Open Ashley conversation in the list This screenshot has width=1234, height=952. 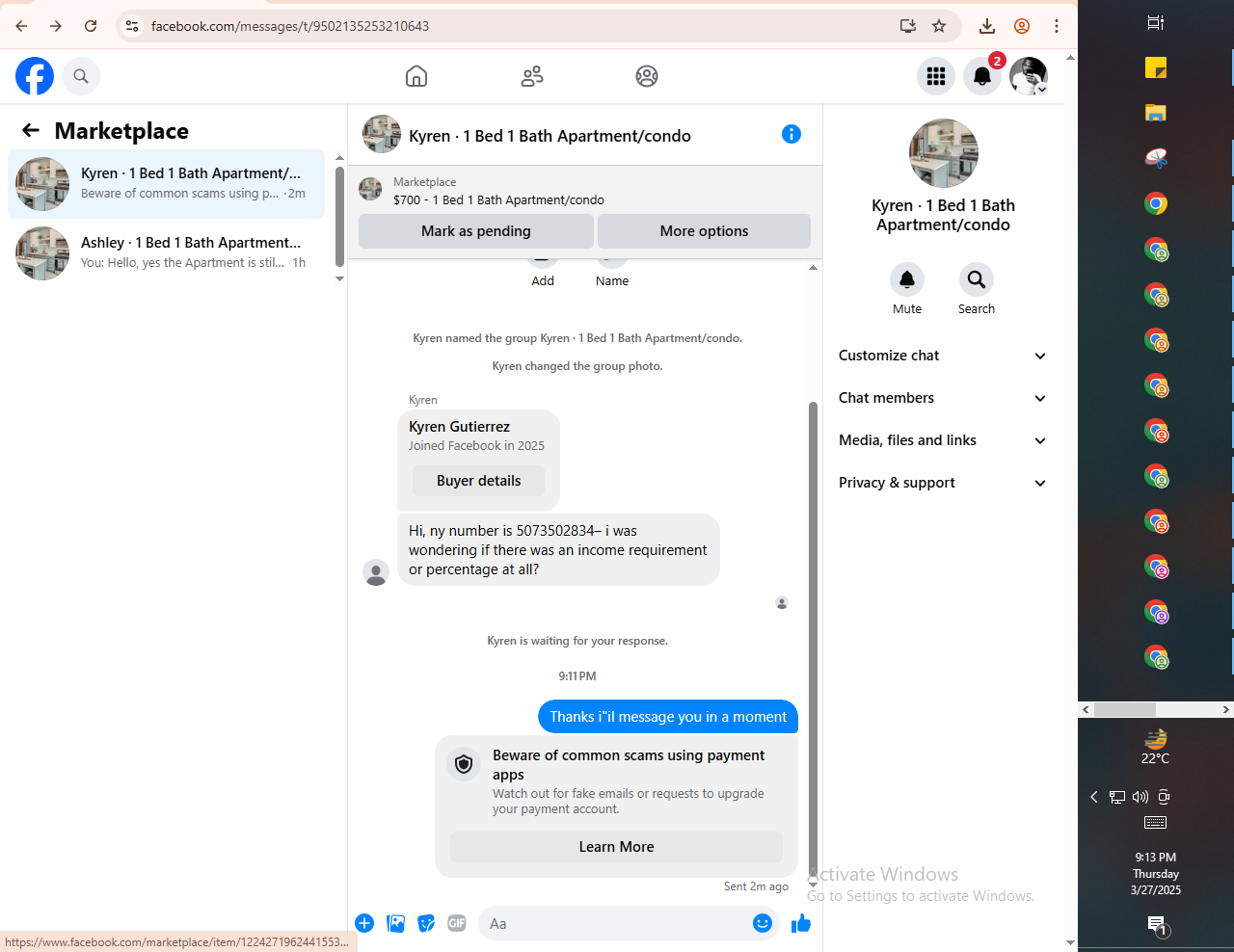coord(167,253)
